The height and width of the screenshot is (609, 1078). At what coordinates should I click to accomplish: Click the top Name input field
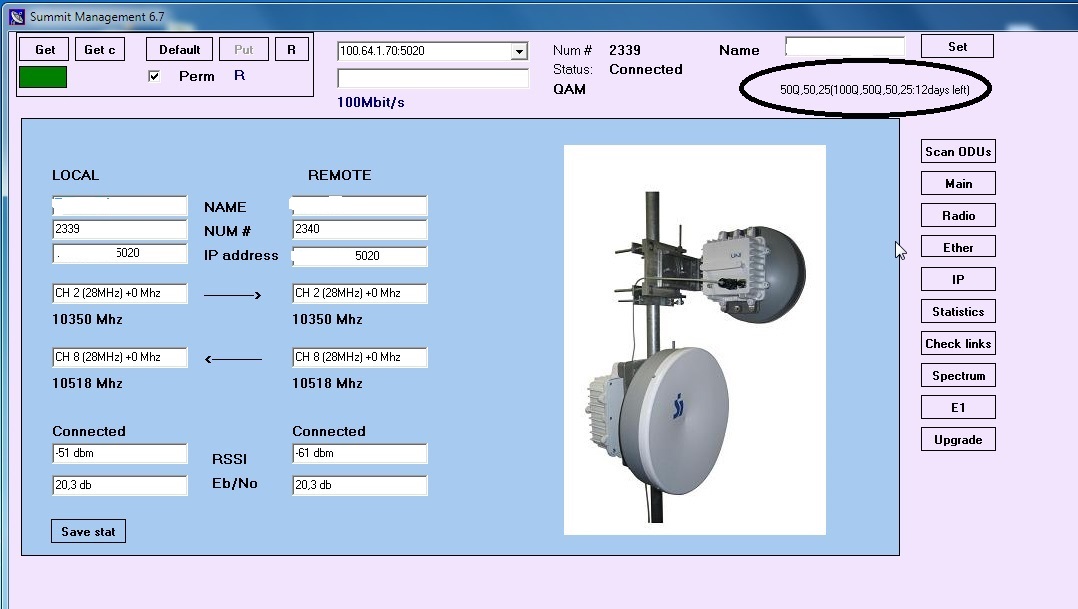coord(844,47)
